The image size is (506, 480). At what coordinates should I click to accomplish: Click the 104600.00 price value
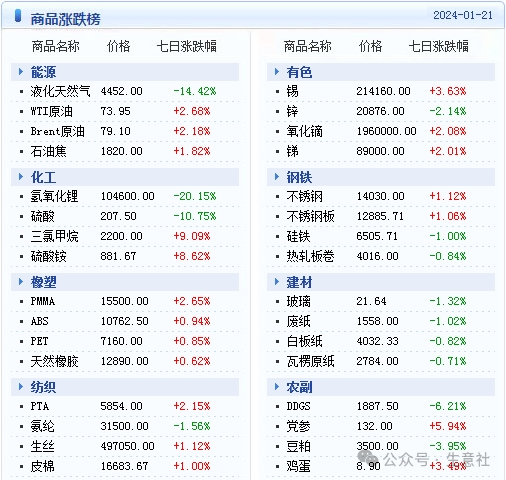click(x=127, y=196)
